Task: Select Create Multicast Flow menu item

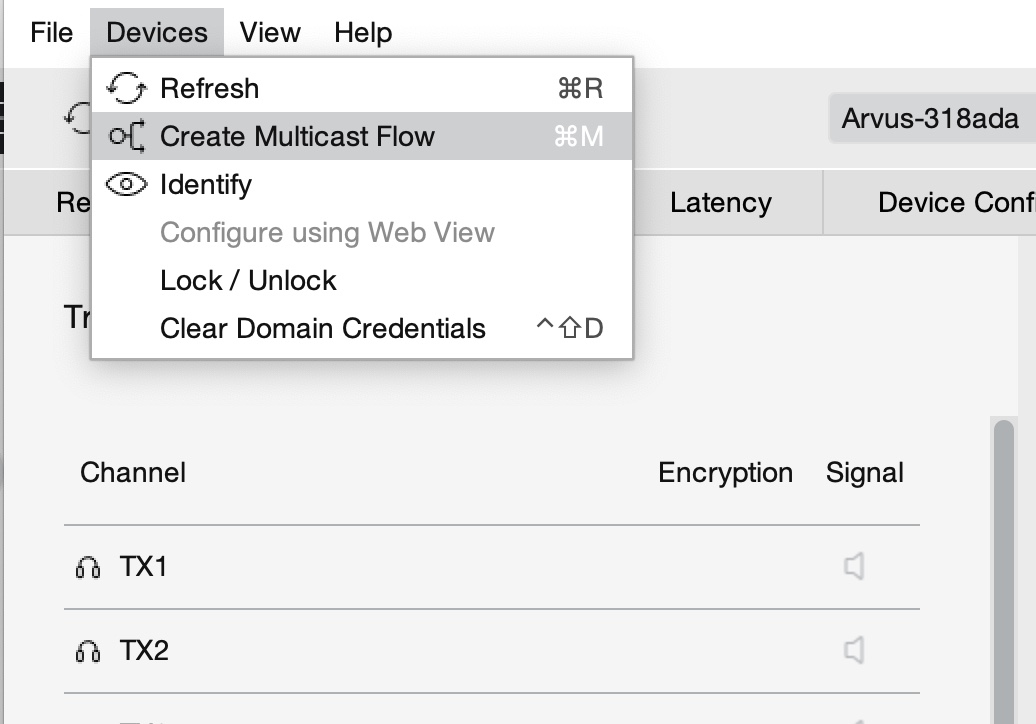Action: (x=297, y=136)
